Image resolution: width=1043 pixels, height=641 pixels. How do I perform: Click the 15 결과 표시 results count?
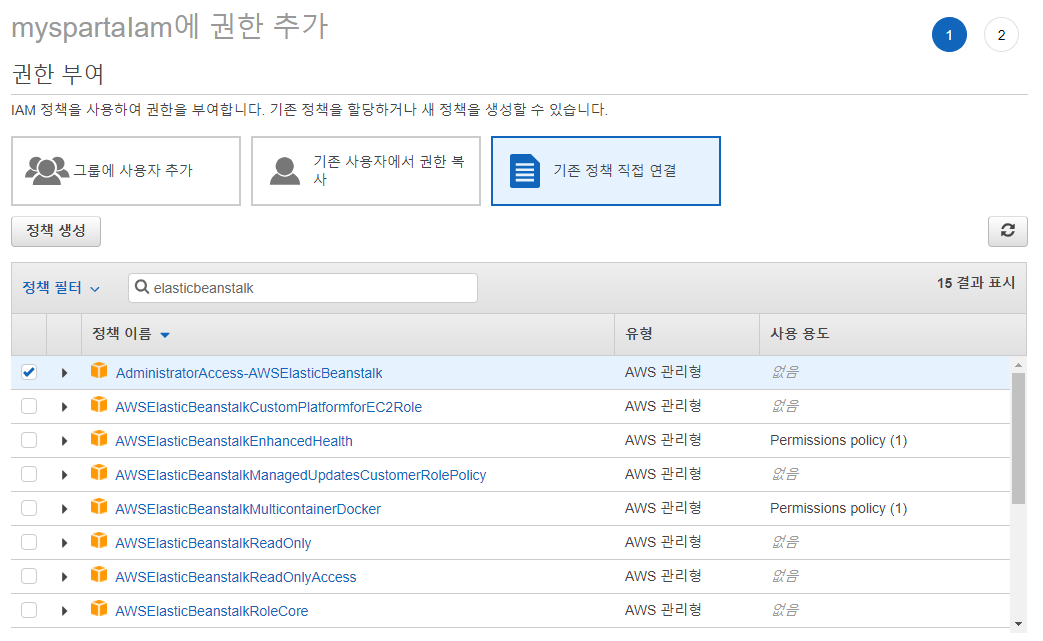point(976,283)
